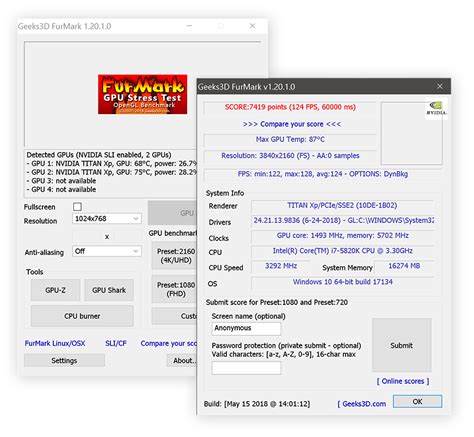This screenshot has width=474, height=437.
Task: Click GPU 3: not available line
Action: click(61, 181)
